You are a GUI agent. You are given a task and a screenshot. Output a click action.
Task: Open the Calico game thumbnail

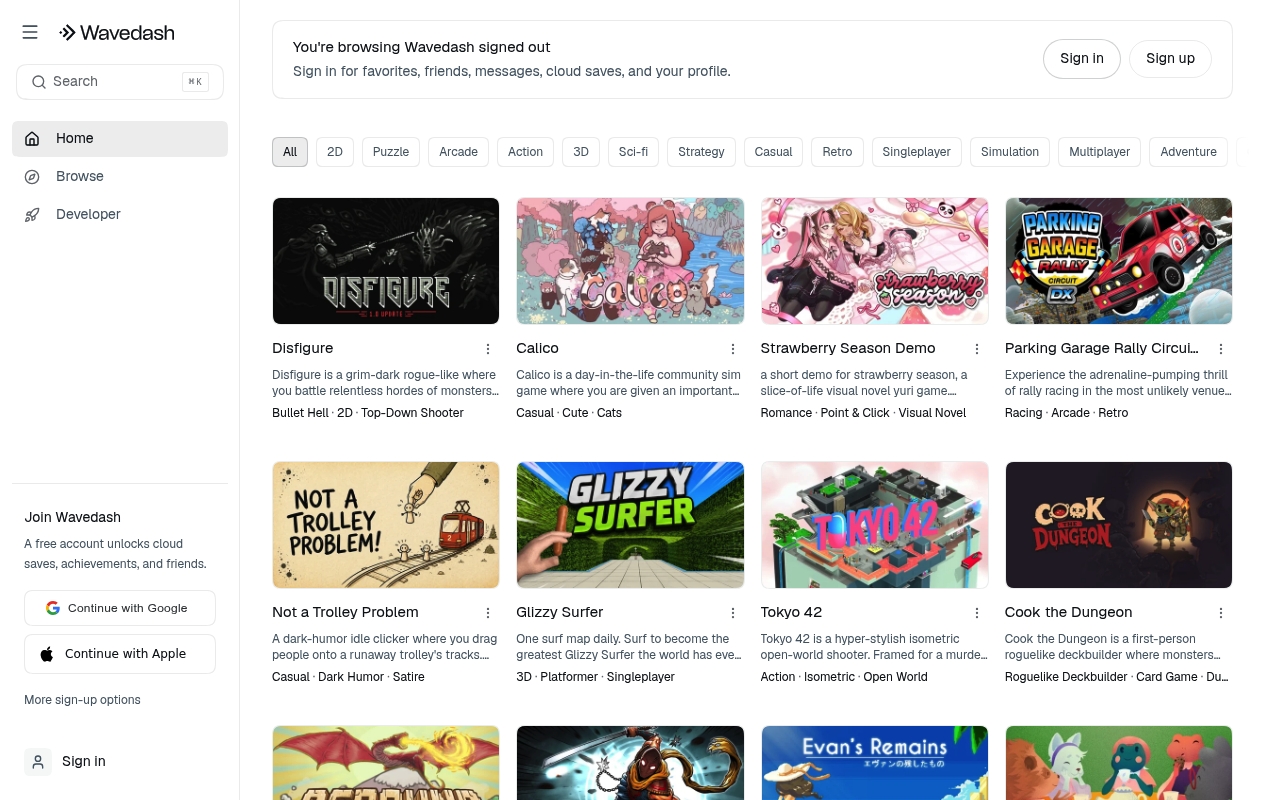pyautogui.click(x=630, y=261)
